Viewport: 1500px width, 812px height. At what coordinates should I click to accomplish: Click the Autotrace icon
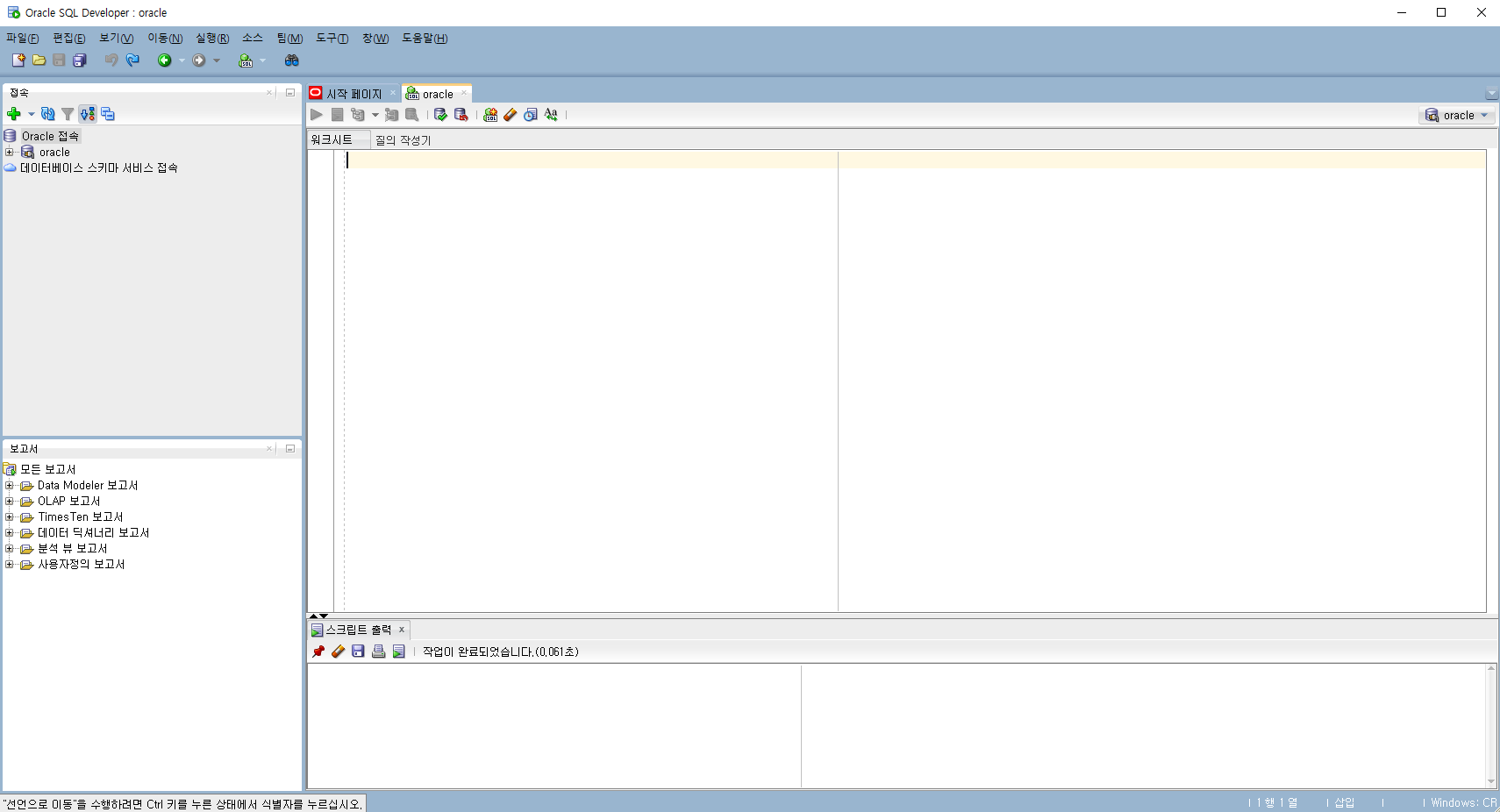click(391, 115)
